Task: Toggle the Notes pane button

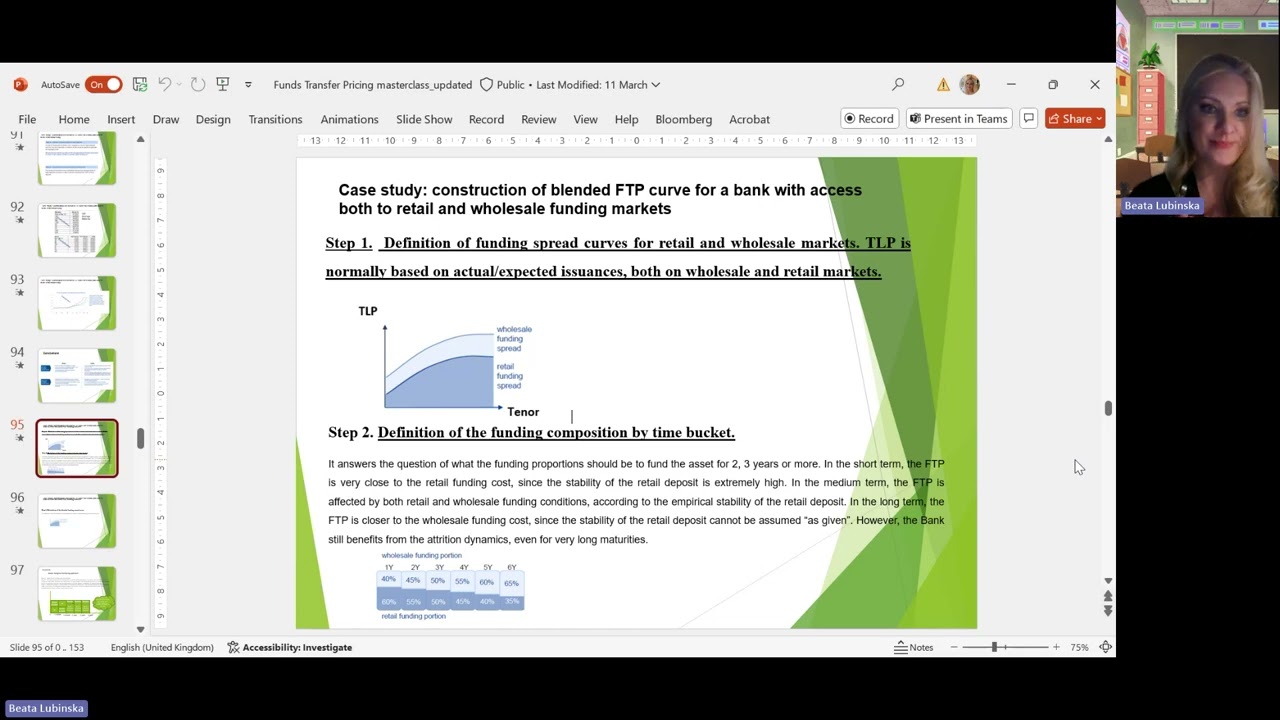Action: coord(914,647)
